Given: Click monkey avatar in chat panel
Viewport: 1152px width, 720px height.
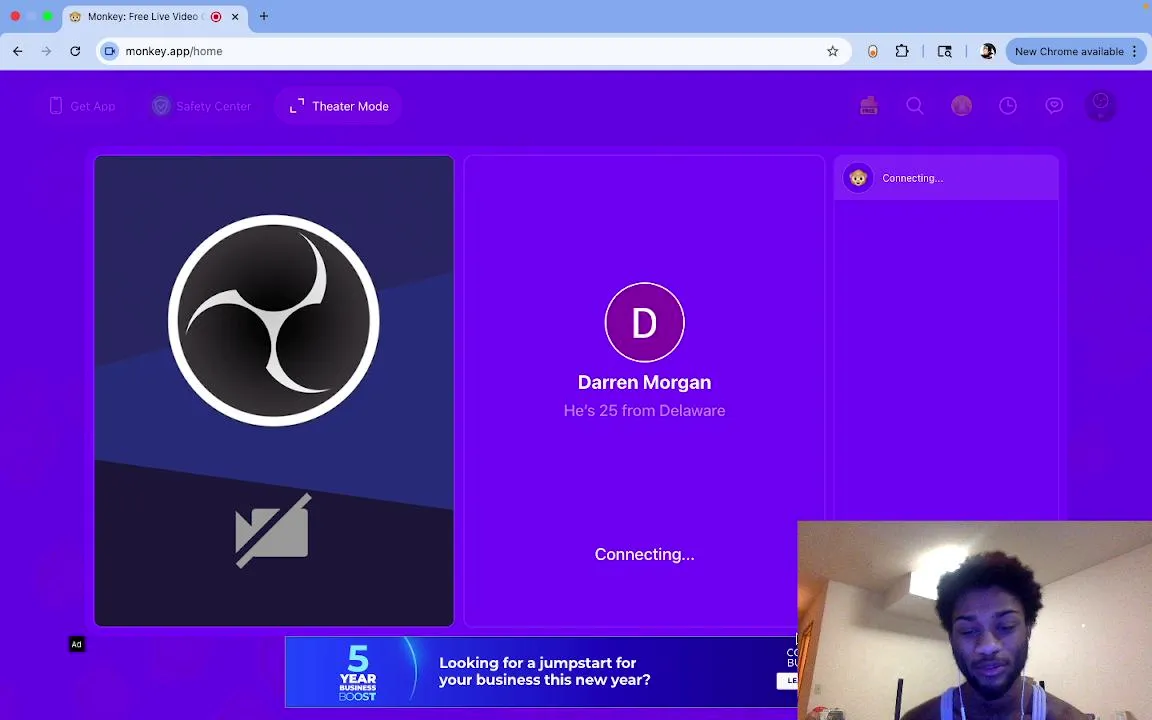Looking at the screenshot, I should coord(858,178).
